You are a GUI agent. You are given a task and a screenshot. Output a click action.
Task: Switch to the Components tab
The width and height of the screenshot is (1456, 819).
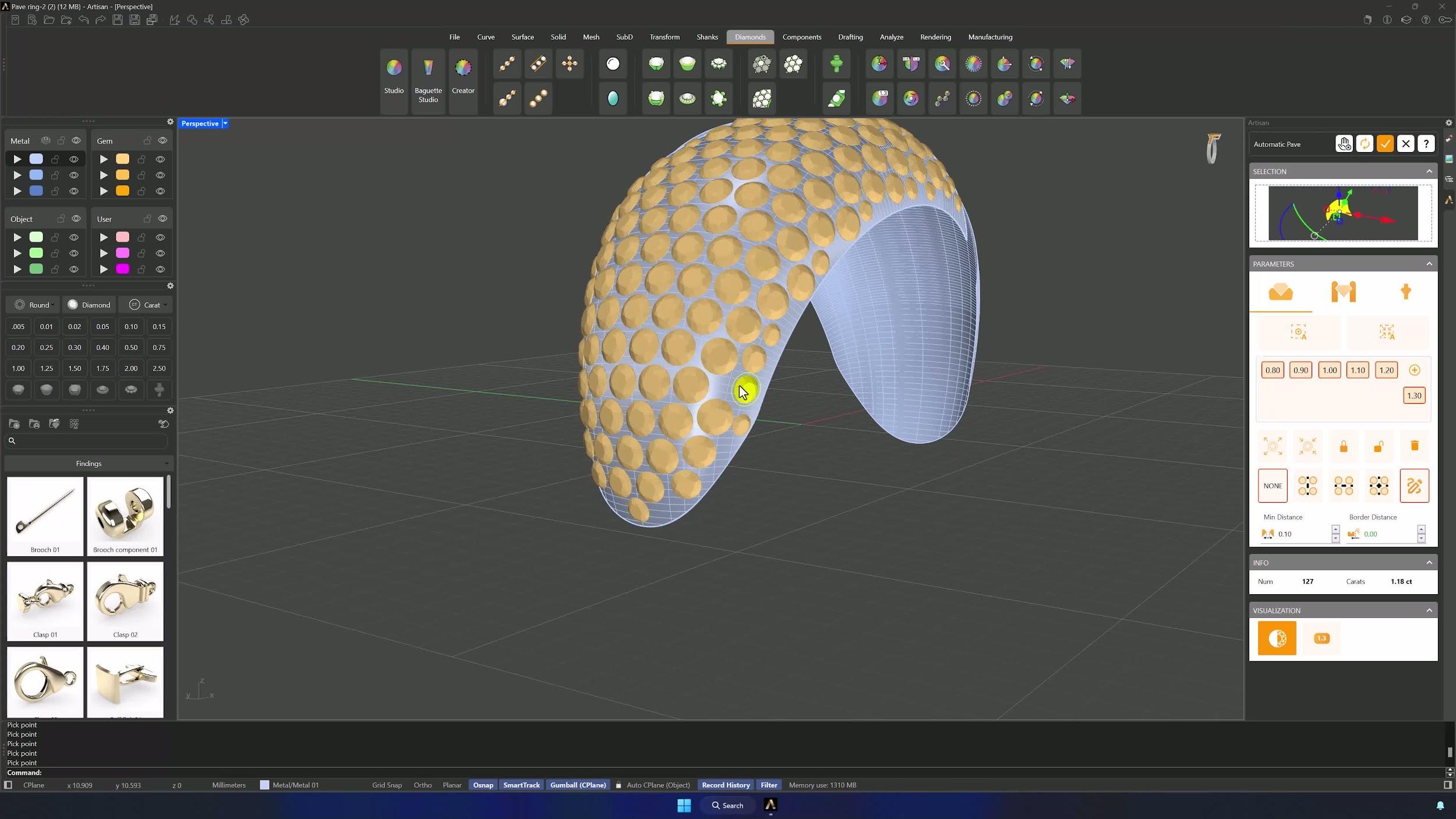pos(801,37)
